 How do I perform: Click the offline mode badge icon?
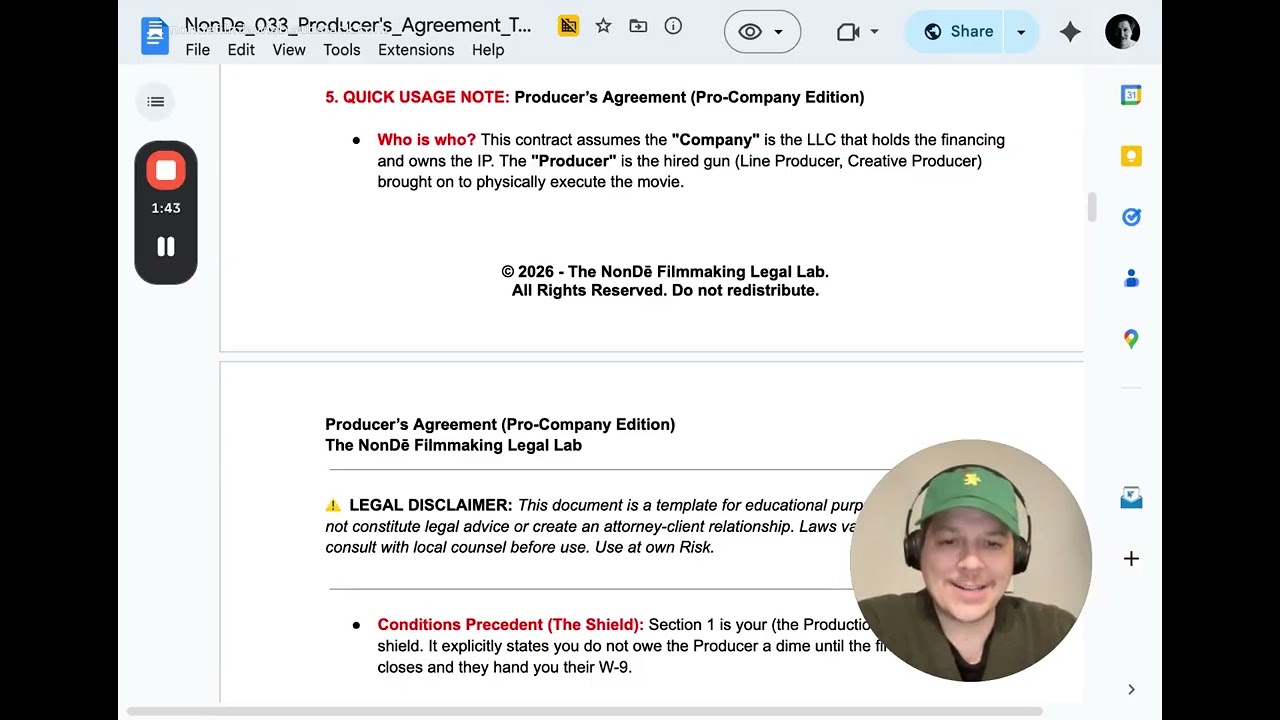pos(568,26)
